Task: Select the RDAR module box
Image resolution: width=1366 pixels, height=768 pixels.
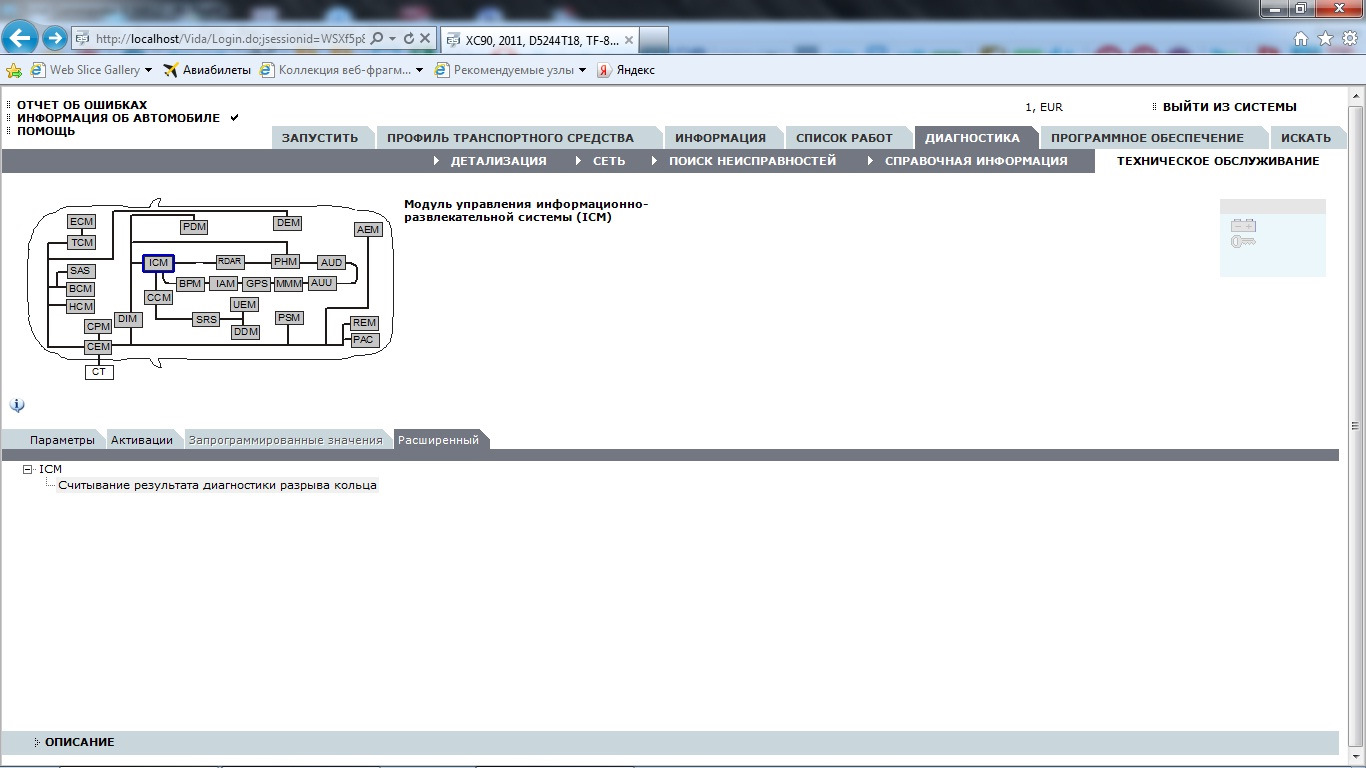Action: point(230,262)
